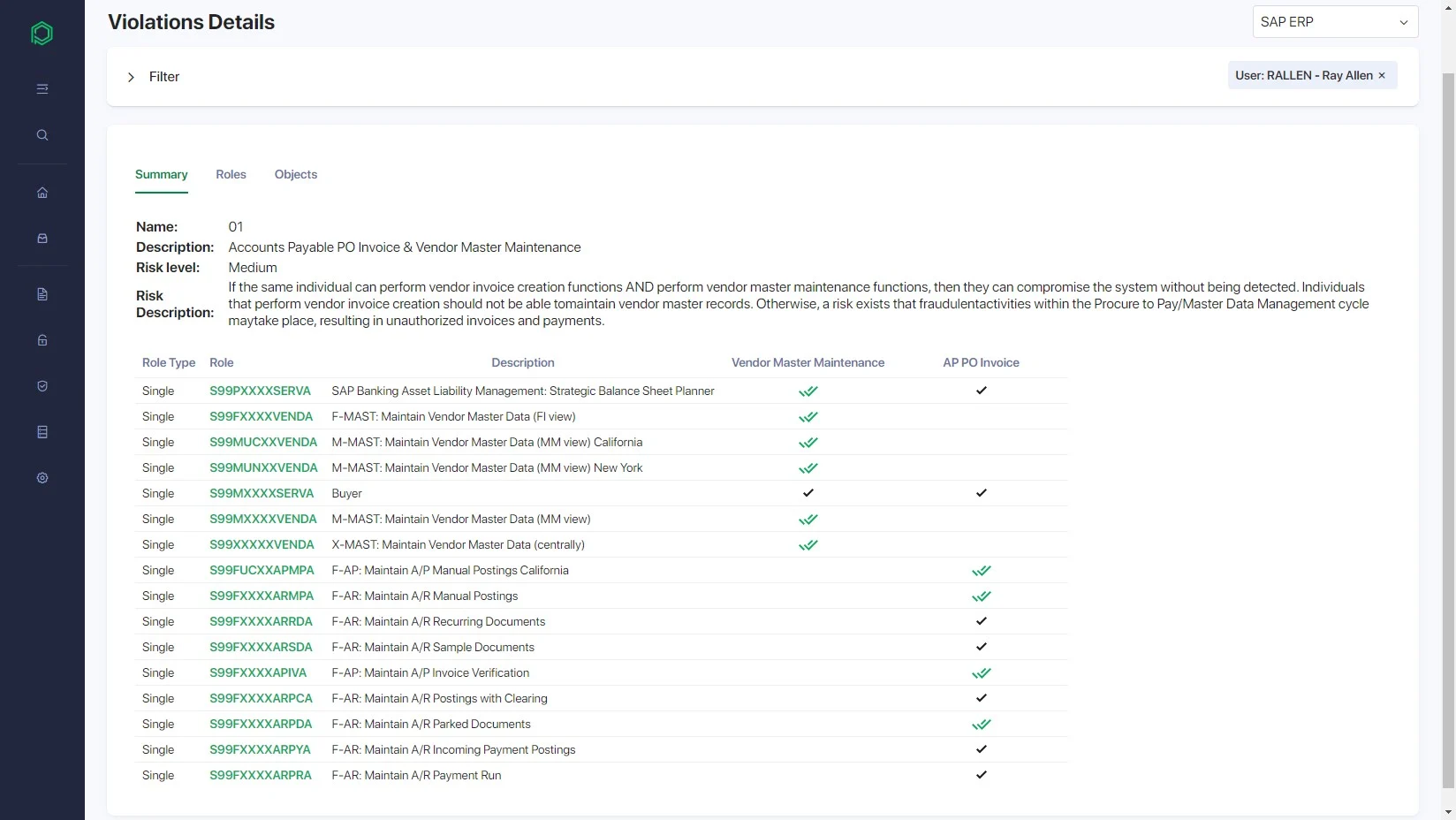Screen dimensions: 1456x820
Task: Click AP PO check for S99FXXXXARRDA
Action: [981, 621]
